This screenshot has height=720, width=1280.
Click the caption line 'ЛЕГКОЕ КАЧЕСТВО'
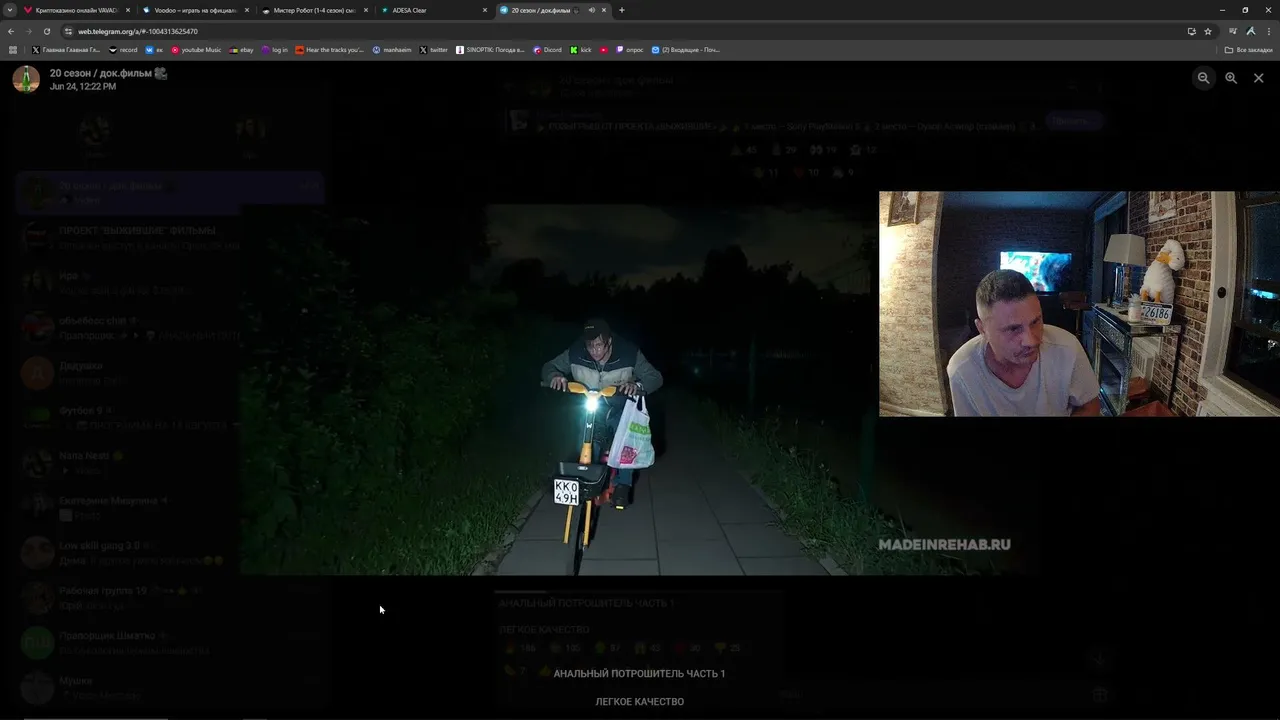[x=640, y=702]
